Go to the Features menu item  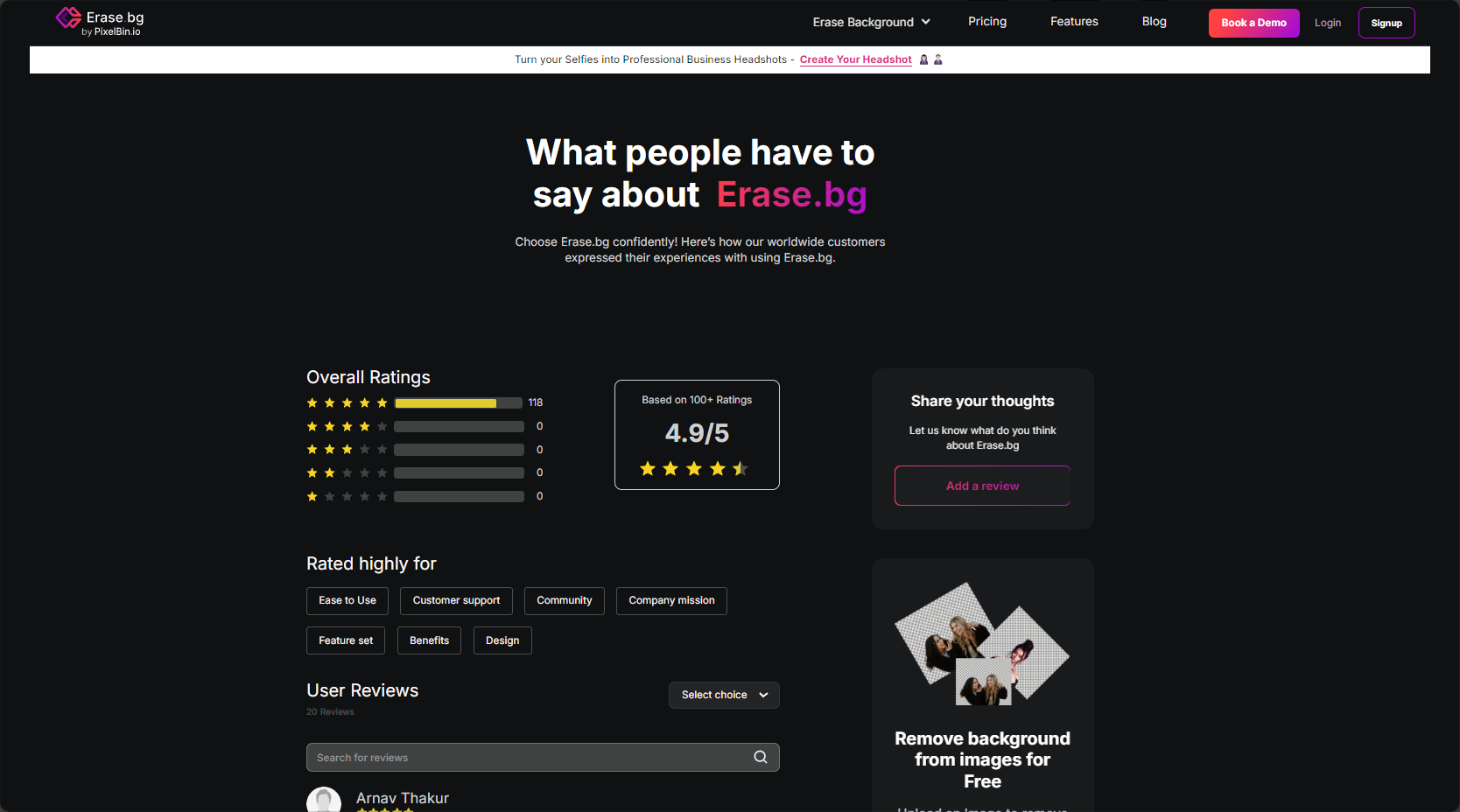tap(1074, 22)
